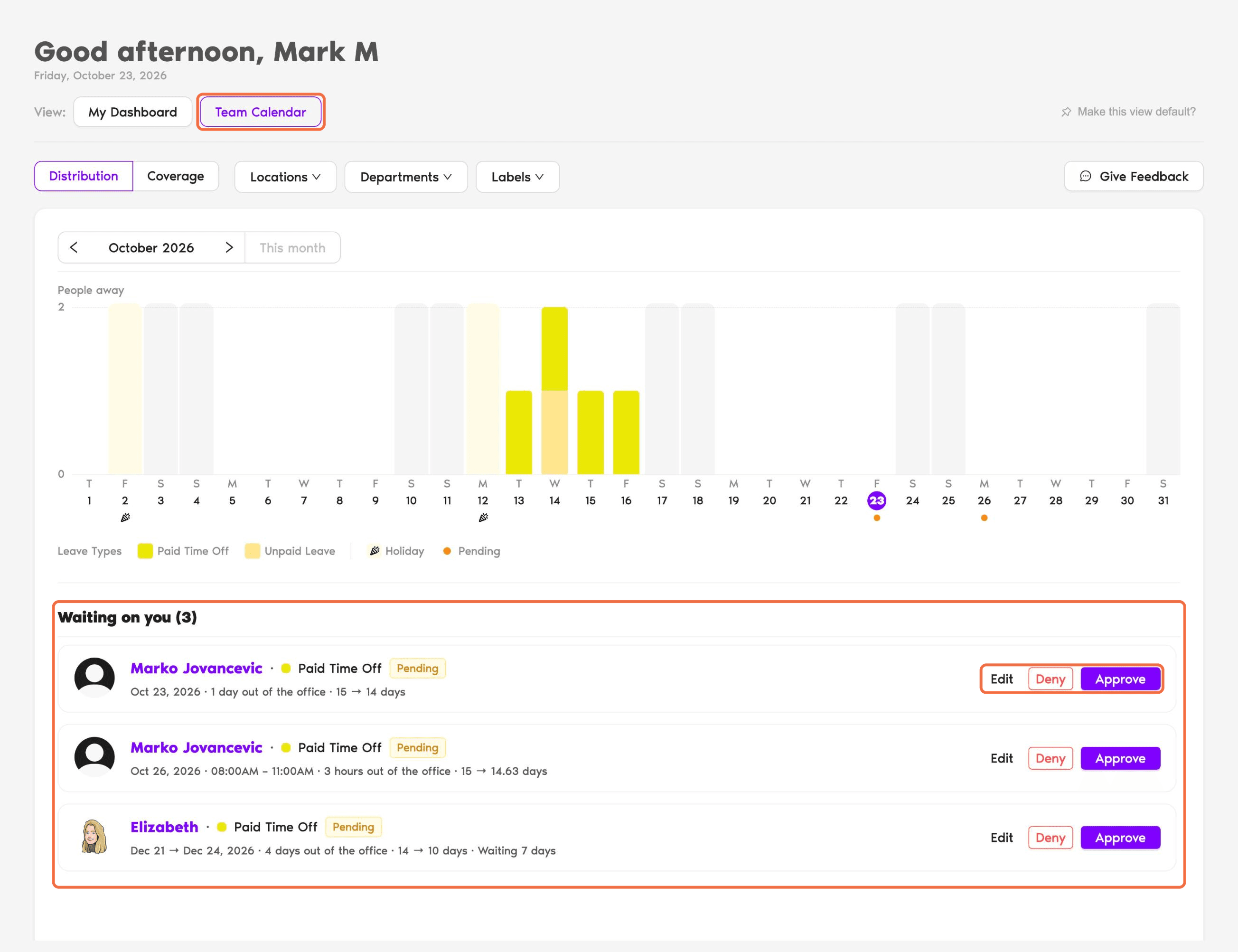Click the orange Pending dot in the legend
1238x952 pixels.
(447, 551)
